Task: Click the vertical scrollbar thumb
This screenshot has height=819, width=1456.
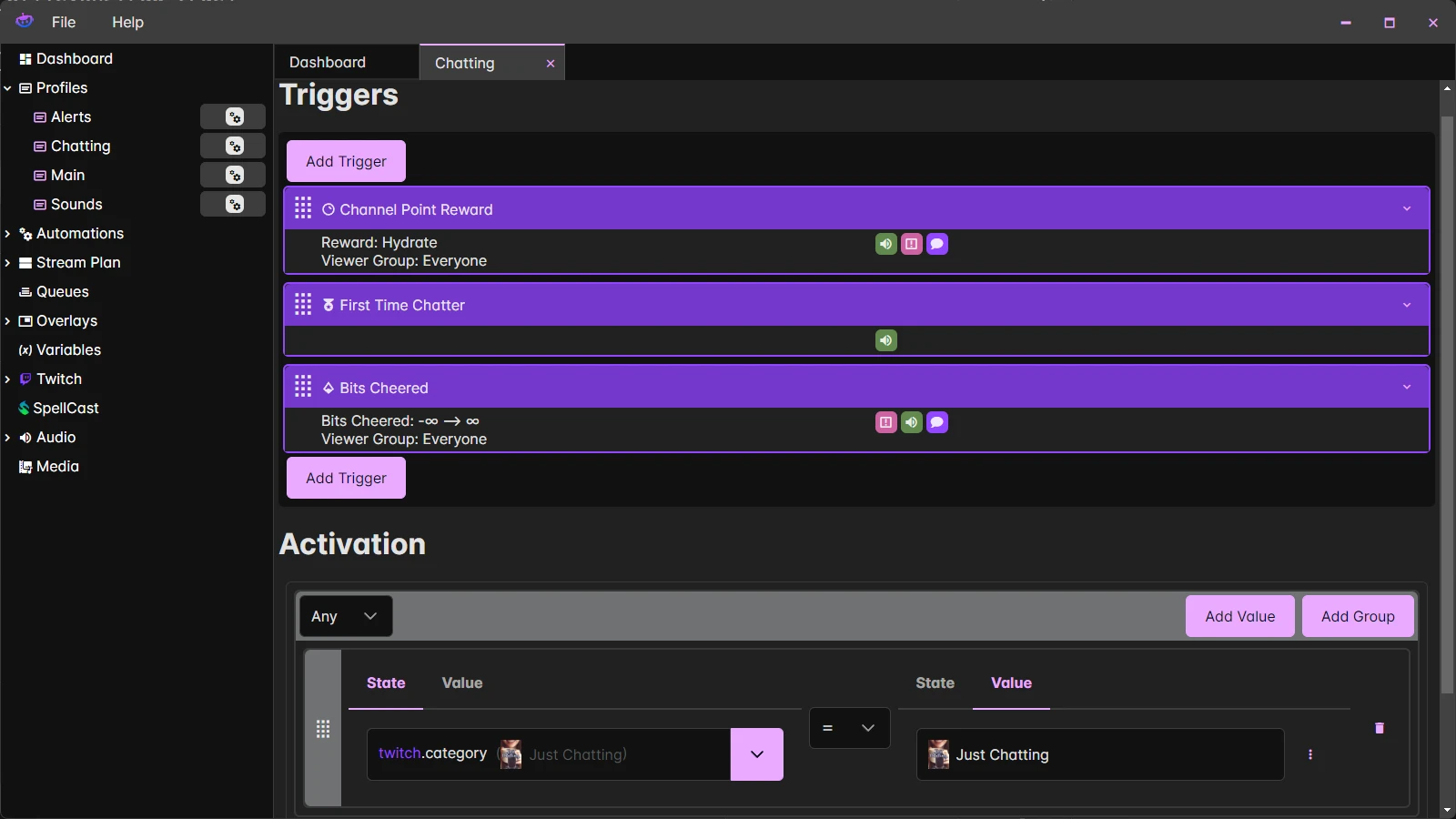Action: pos(1447,405)
